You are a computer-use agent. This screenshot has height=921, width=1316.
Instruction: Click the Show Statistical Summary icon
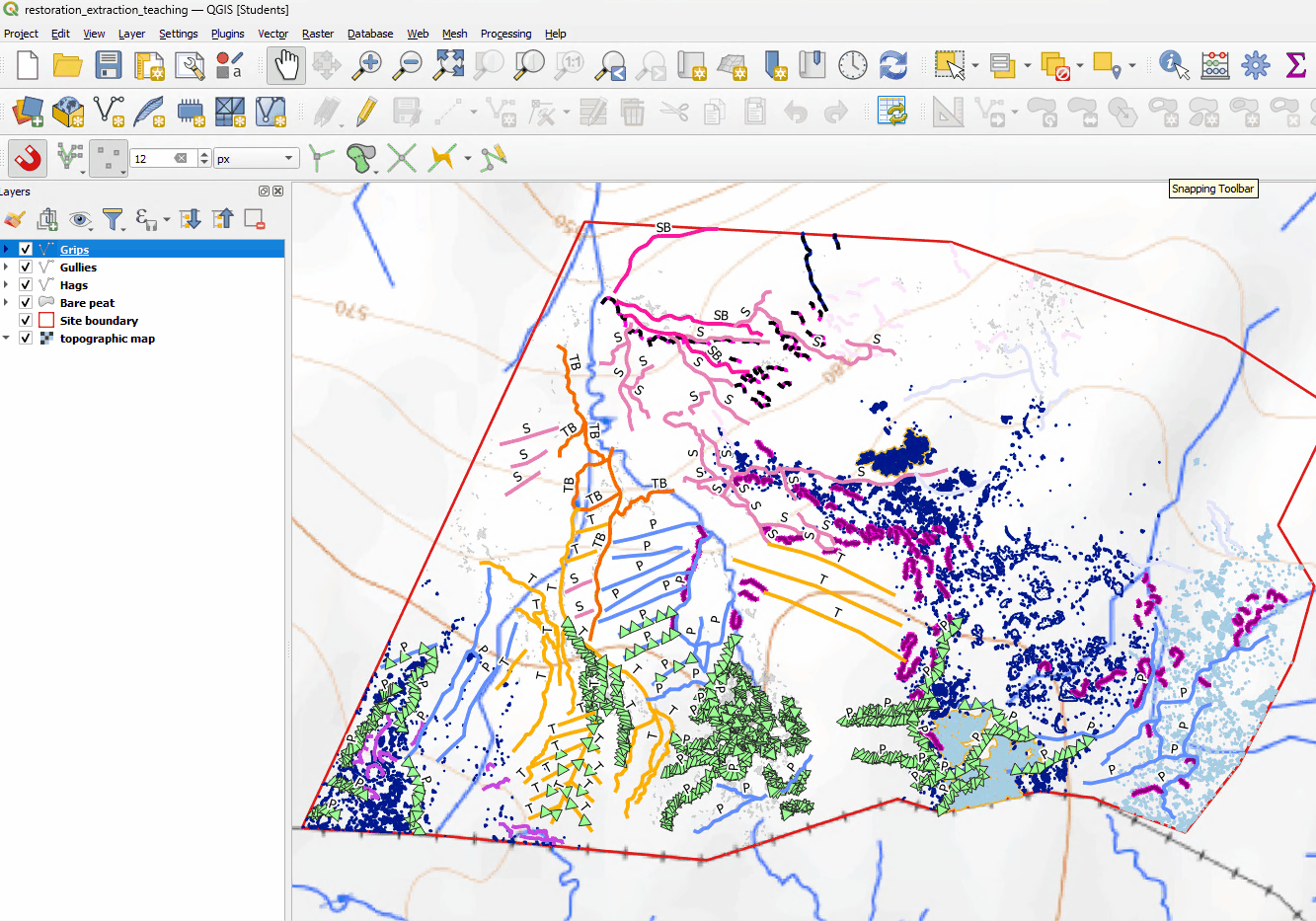[x=1296, y=65]
